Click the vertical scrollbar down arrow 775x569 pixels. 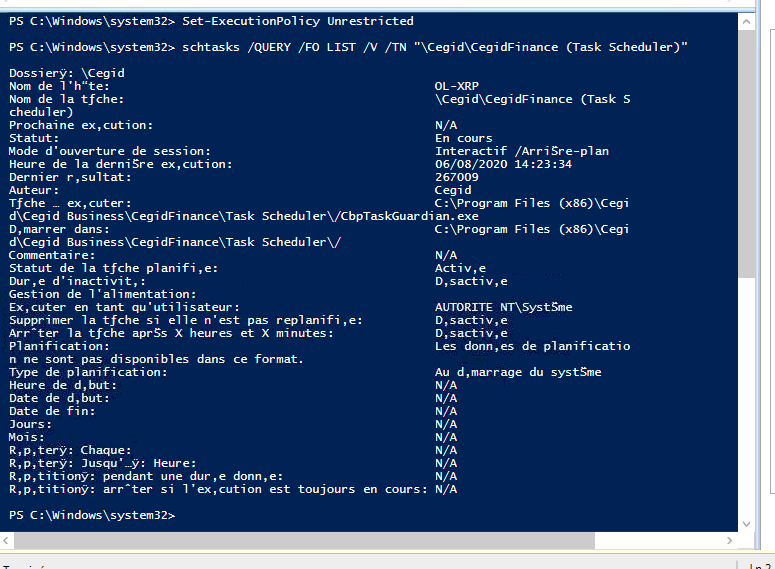[x=746, y=520]
